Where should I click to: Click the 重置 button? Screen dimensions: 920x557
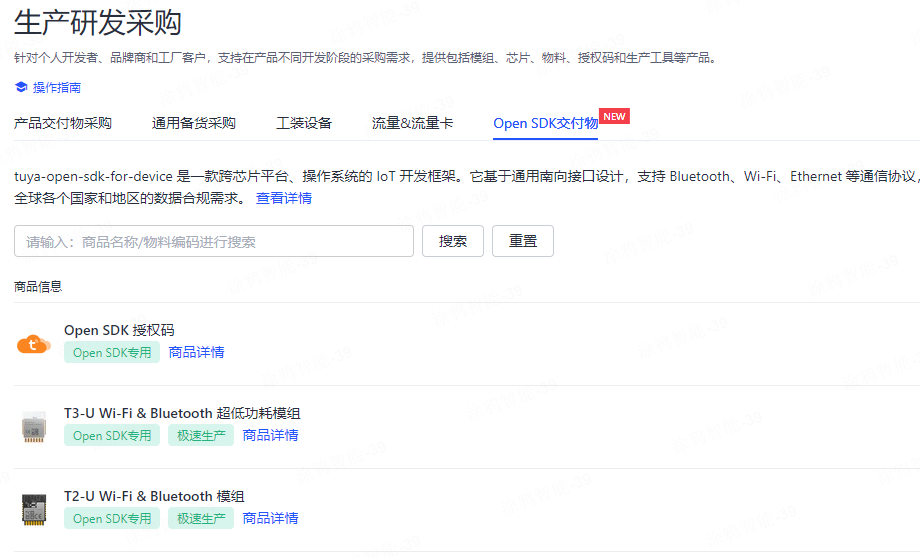click(523, 241)
